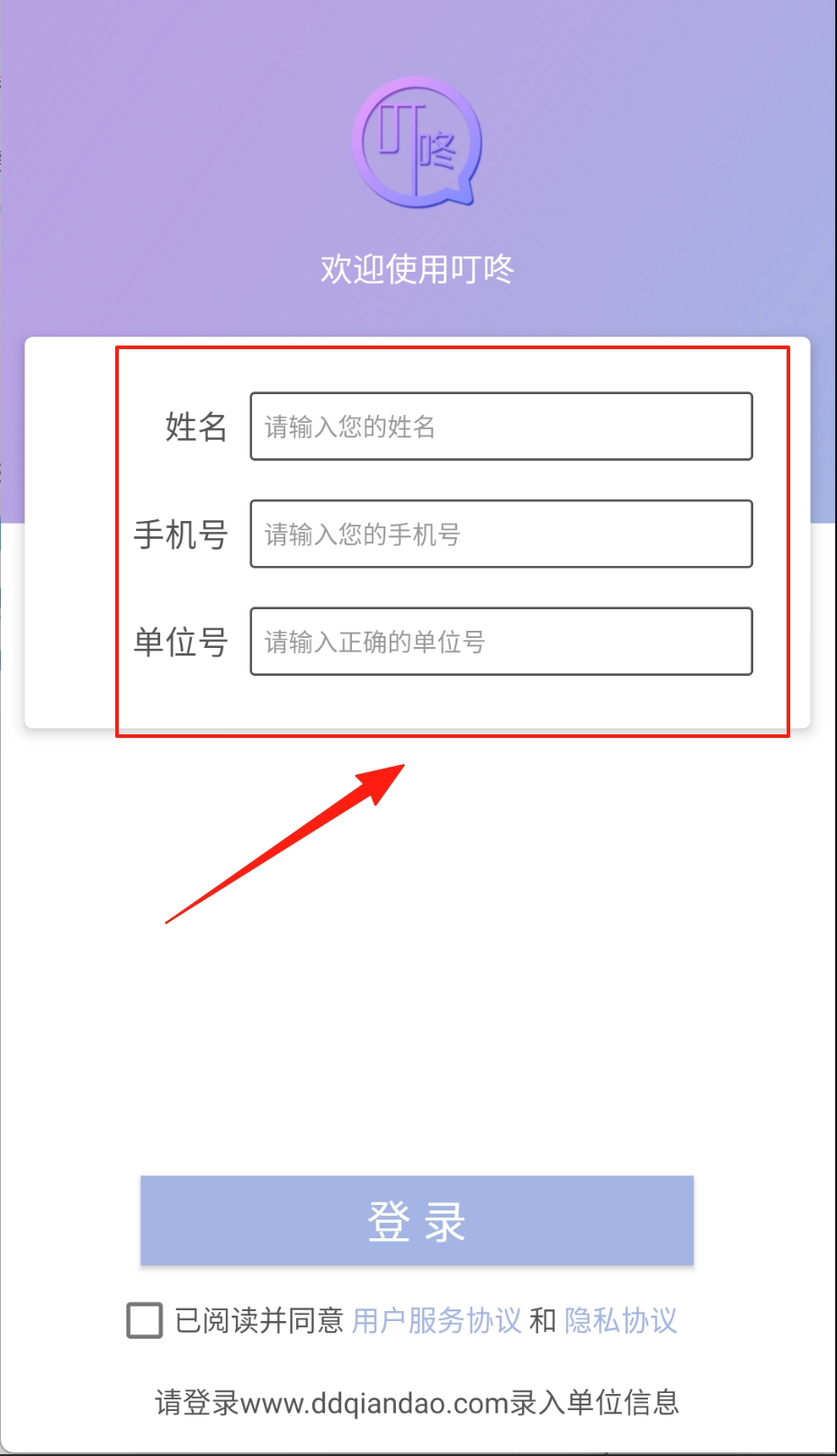Open the 用户服务协议 link
Screen dimensions: 837x1456
(x=436, y=1320)
